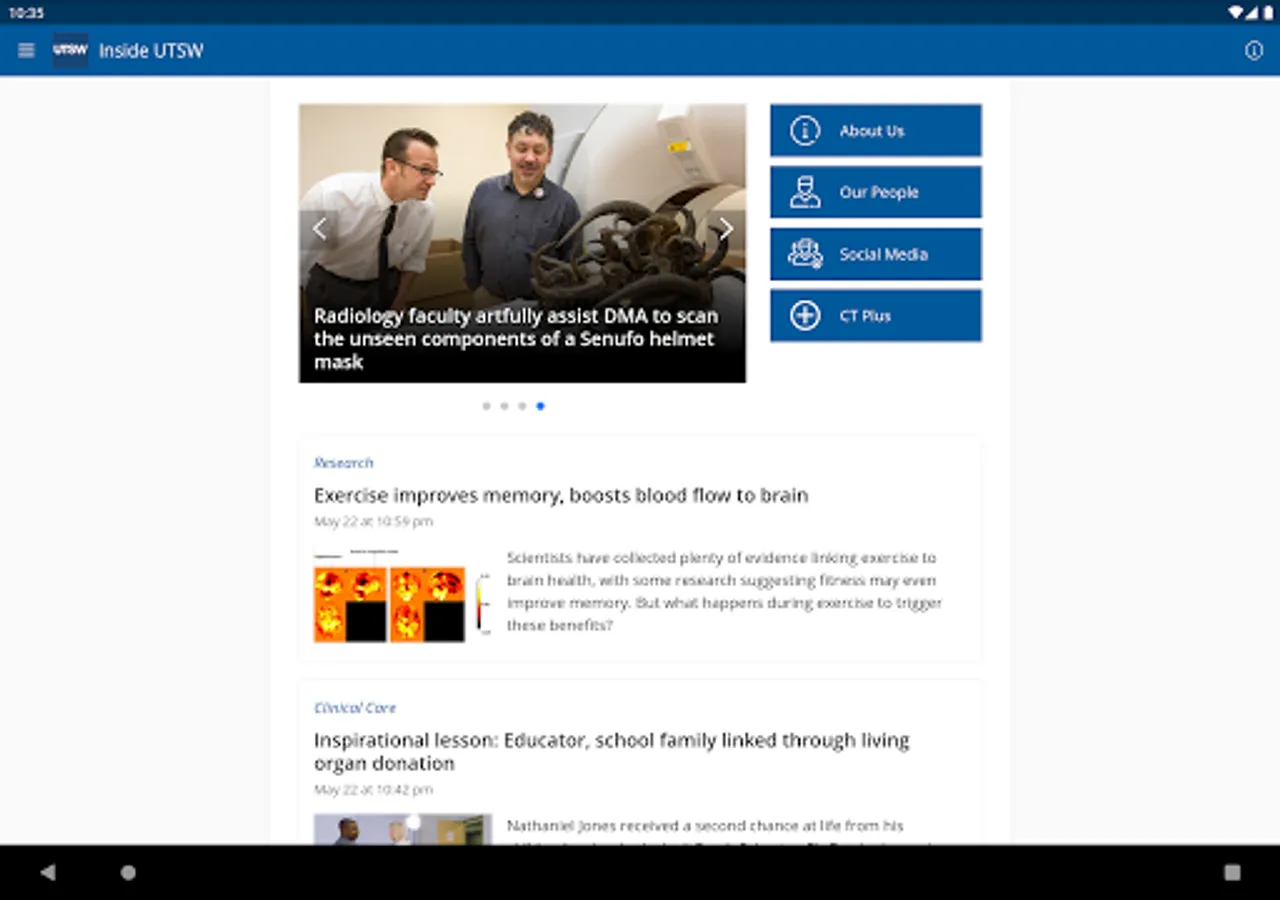Open the brain scan article thumbnail
The image size is (1280, 900).
[x=402, y=594]
